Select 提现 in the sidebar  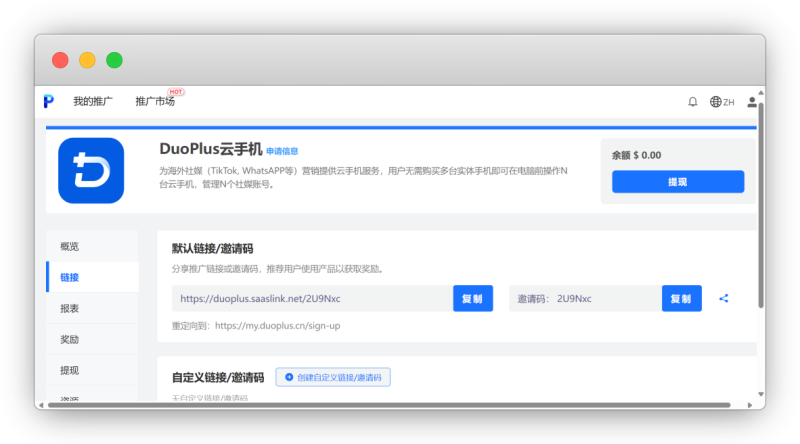coord(92,371)
